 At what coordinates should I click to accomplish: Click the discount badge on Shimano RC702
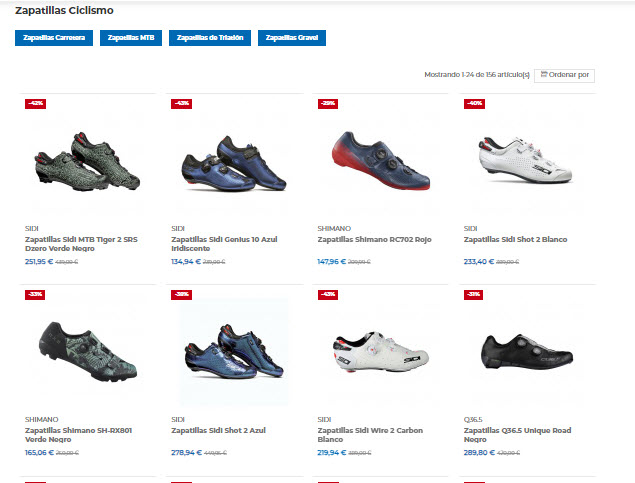pyautogui.click(x=328, y=104)
